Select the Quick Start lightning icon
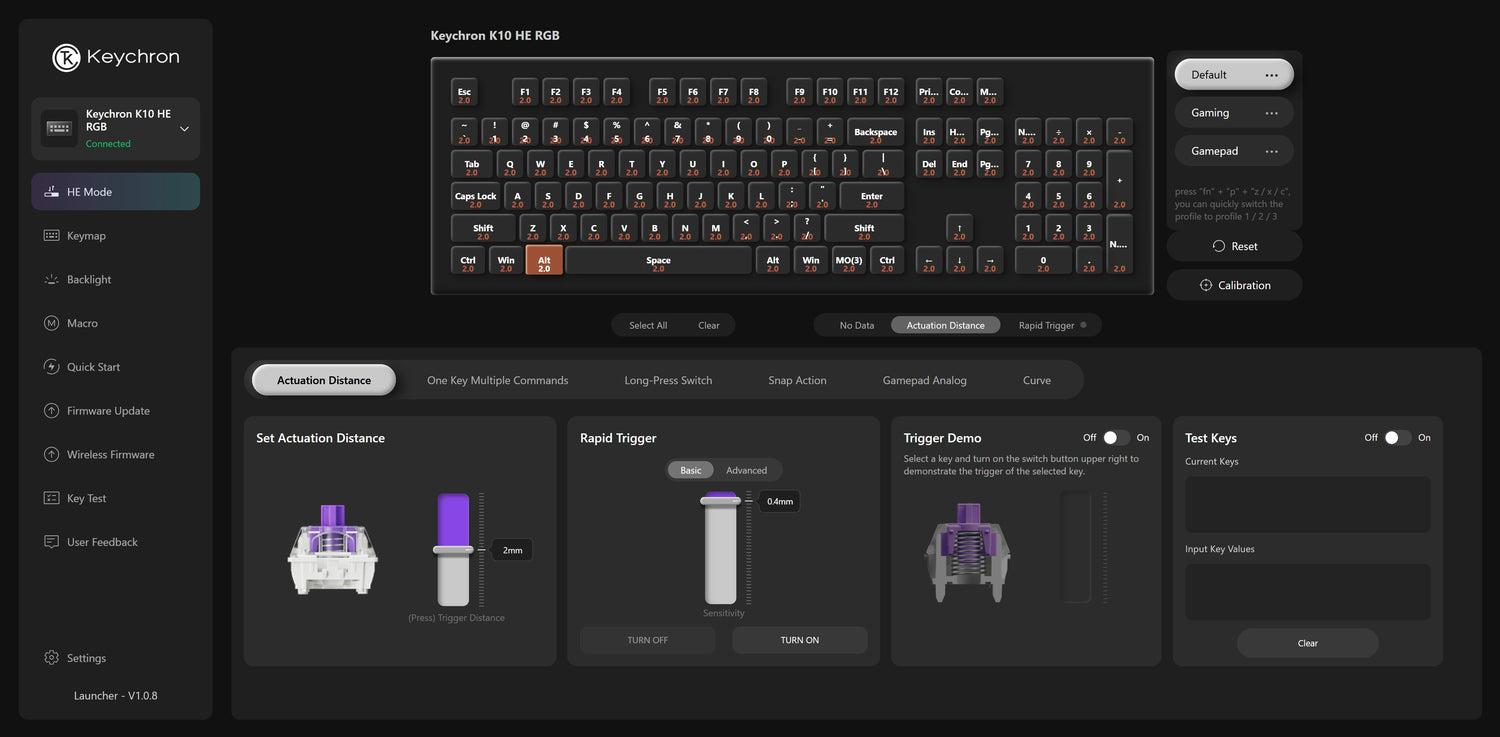The image size is (1500, 737). (x=51, y=367)
